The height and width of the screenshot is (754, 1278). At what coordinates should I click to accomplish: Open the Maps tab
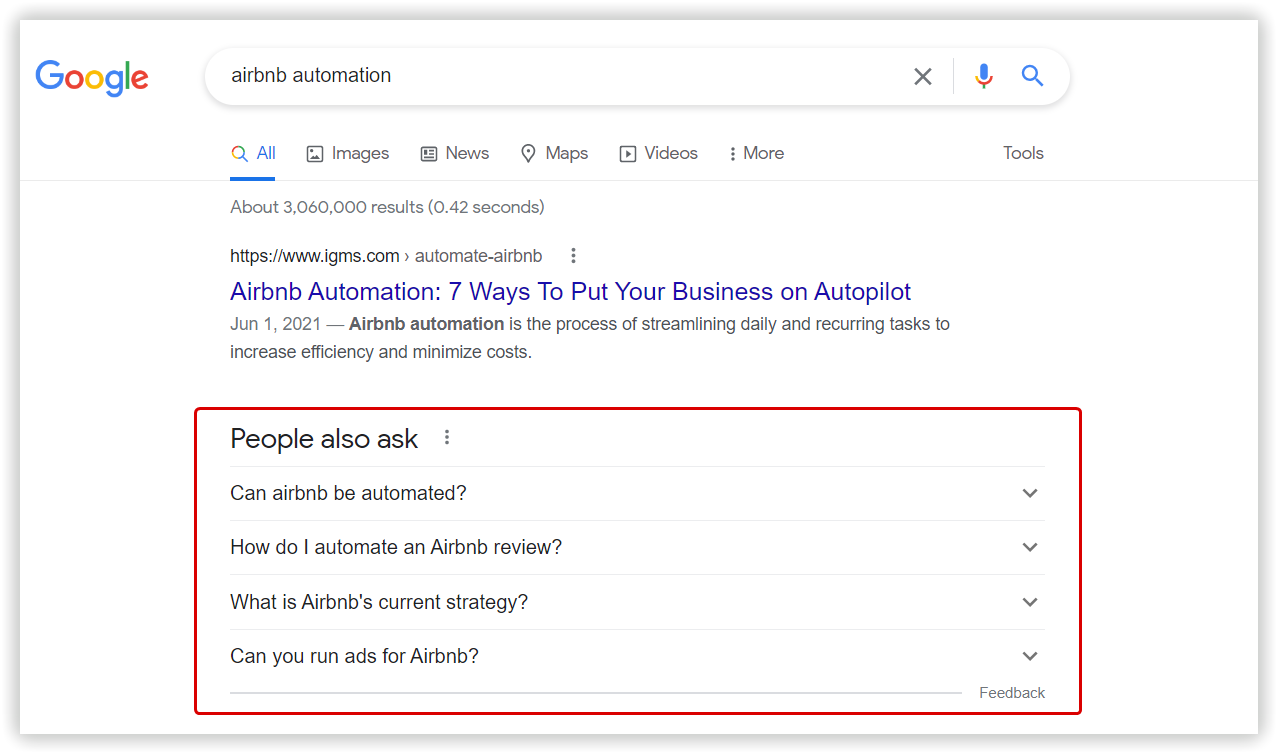coord(554,153)
